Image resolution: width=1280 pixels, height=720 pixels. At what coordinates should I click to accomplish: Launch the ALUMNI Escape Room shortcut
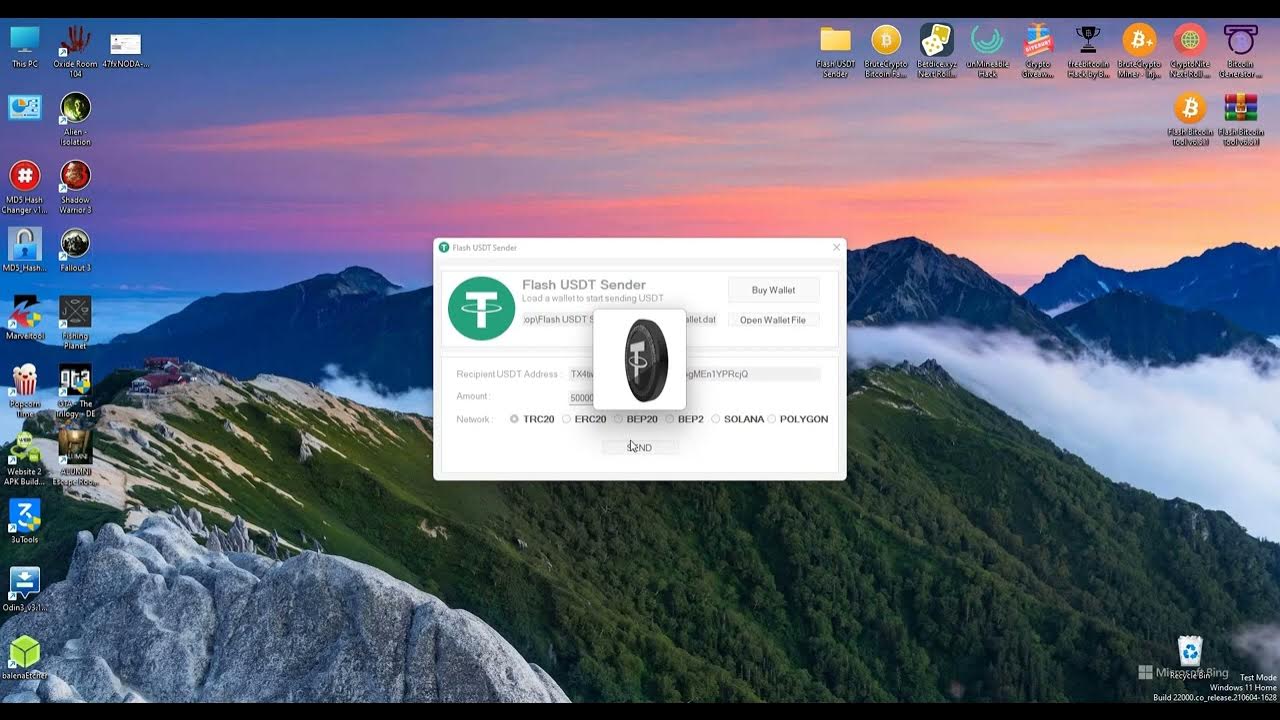(75, 458)
